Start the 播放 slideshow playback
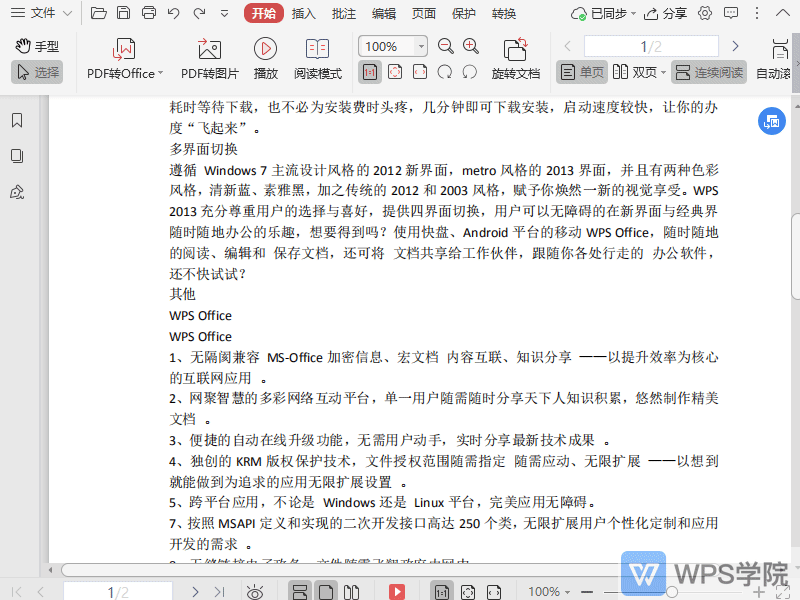The width and height of the screenshot is (800, 600). point(264,55)
